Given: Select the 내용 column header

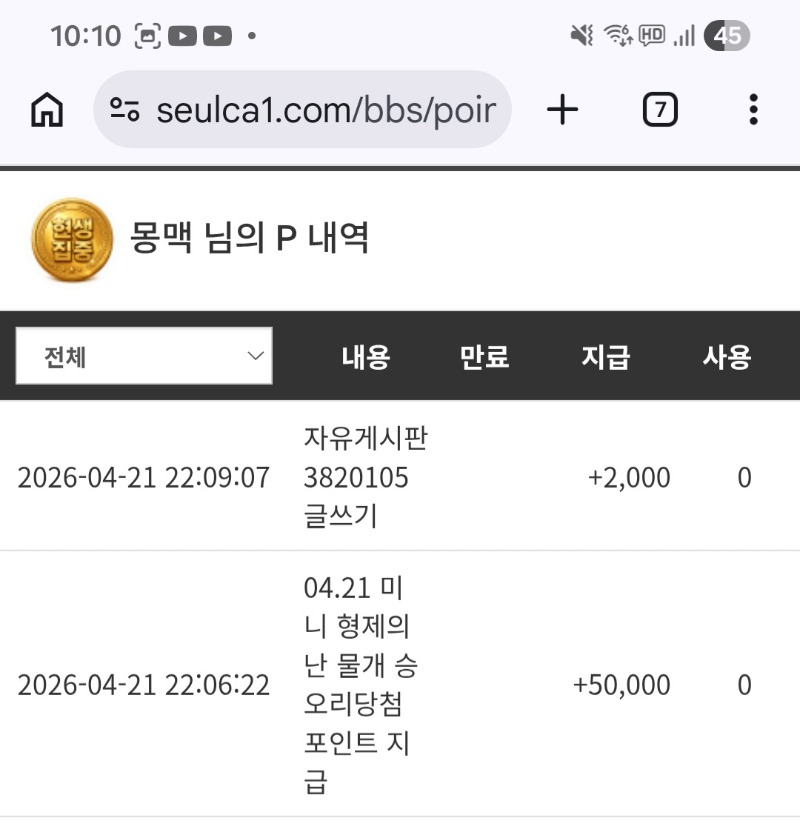Looking at the screenshot, I should point(366,357).
